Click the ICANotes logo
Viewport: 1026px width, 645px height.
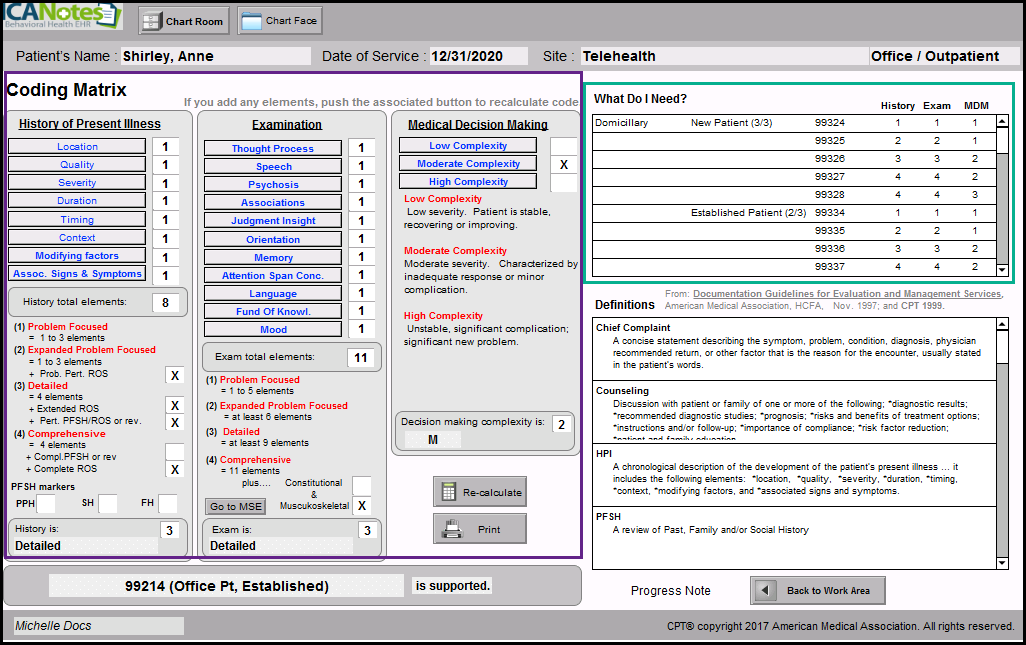[x=62, y=16]
